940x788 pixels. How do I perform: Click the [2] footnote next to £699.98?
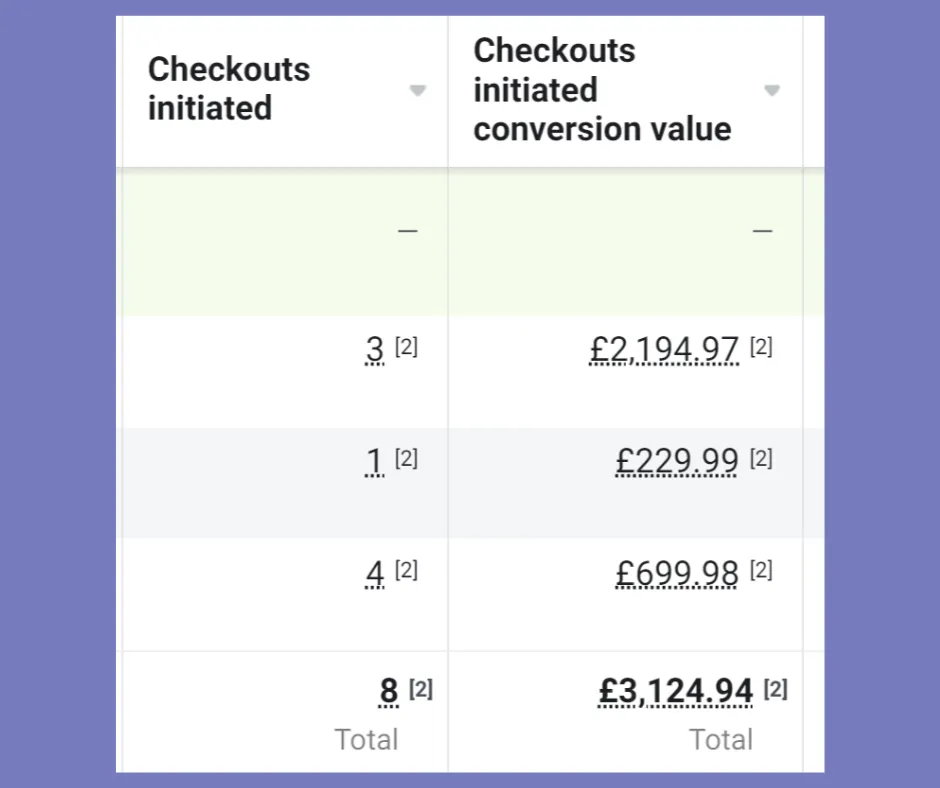click(x=761, y=570)
